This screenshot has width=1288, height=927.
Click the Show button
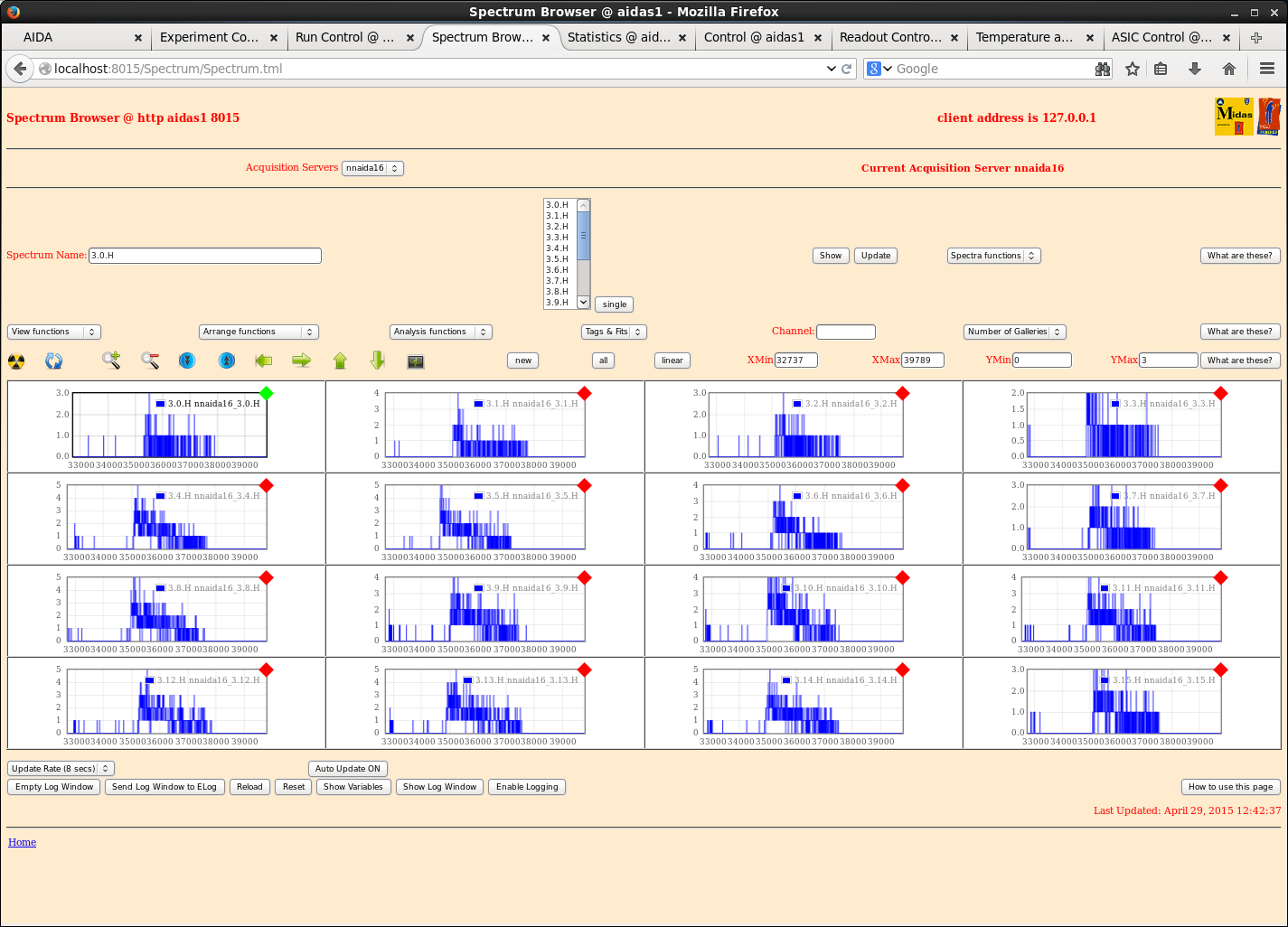831,256
